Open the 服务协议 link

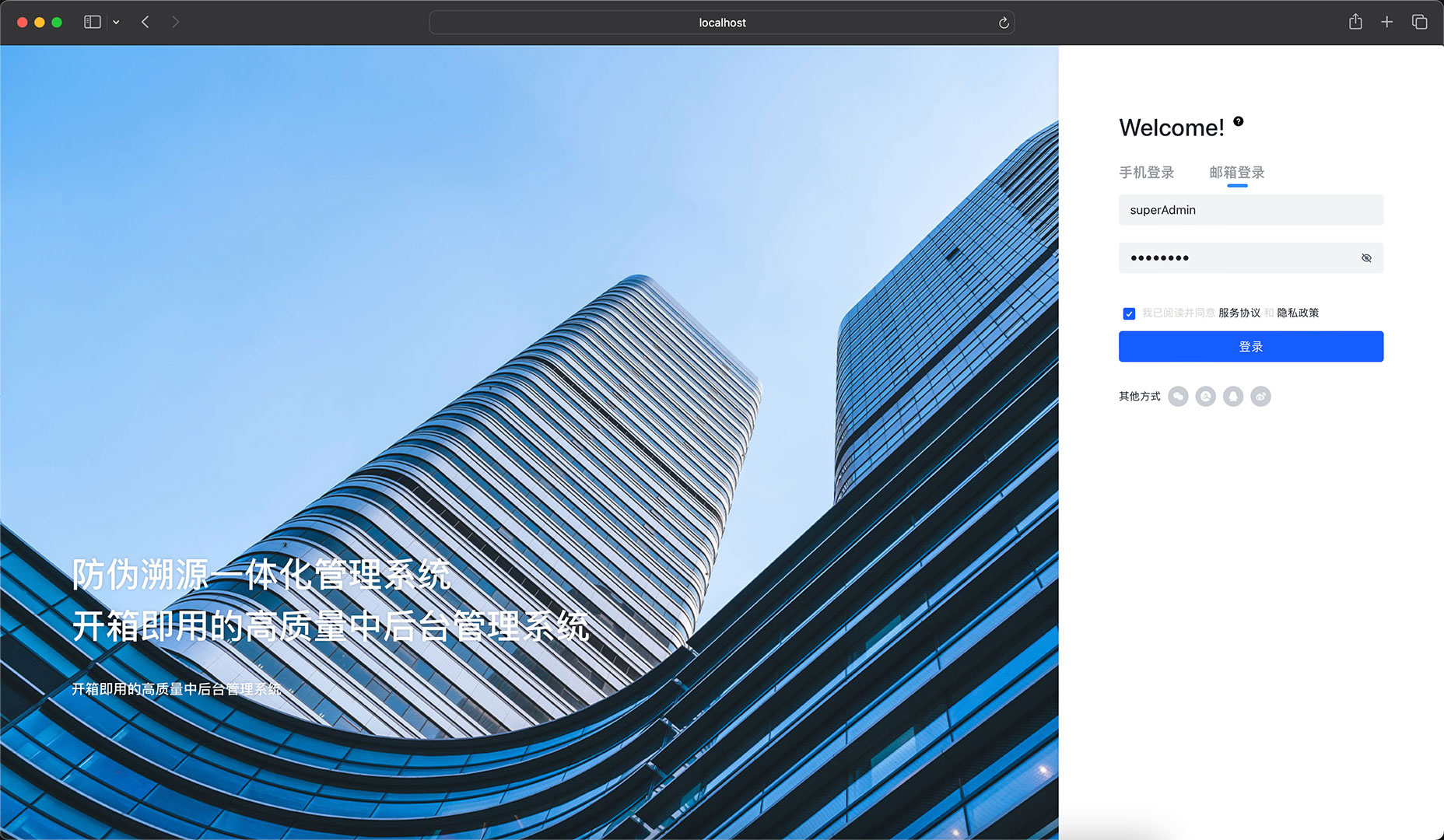(1239, 313)
